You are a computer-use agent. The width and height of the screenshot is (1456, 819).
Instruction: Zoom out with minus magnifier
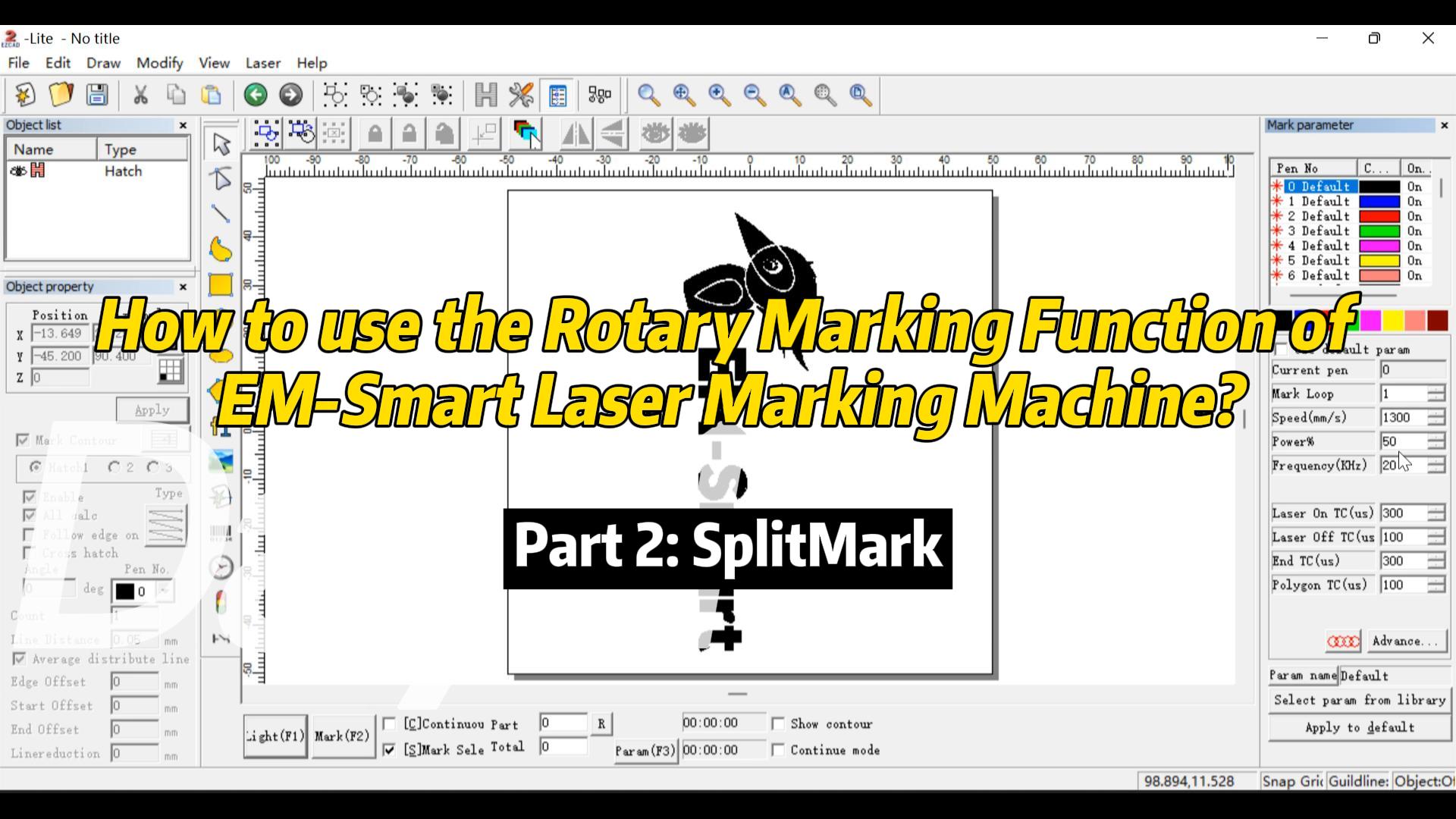pyautogui.click(x=755, y=95)
